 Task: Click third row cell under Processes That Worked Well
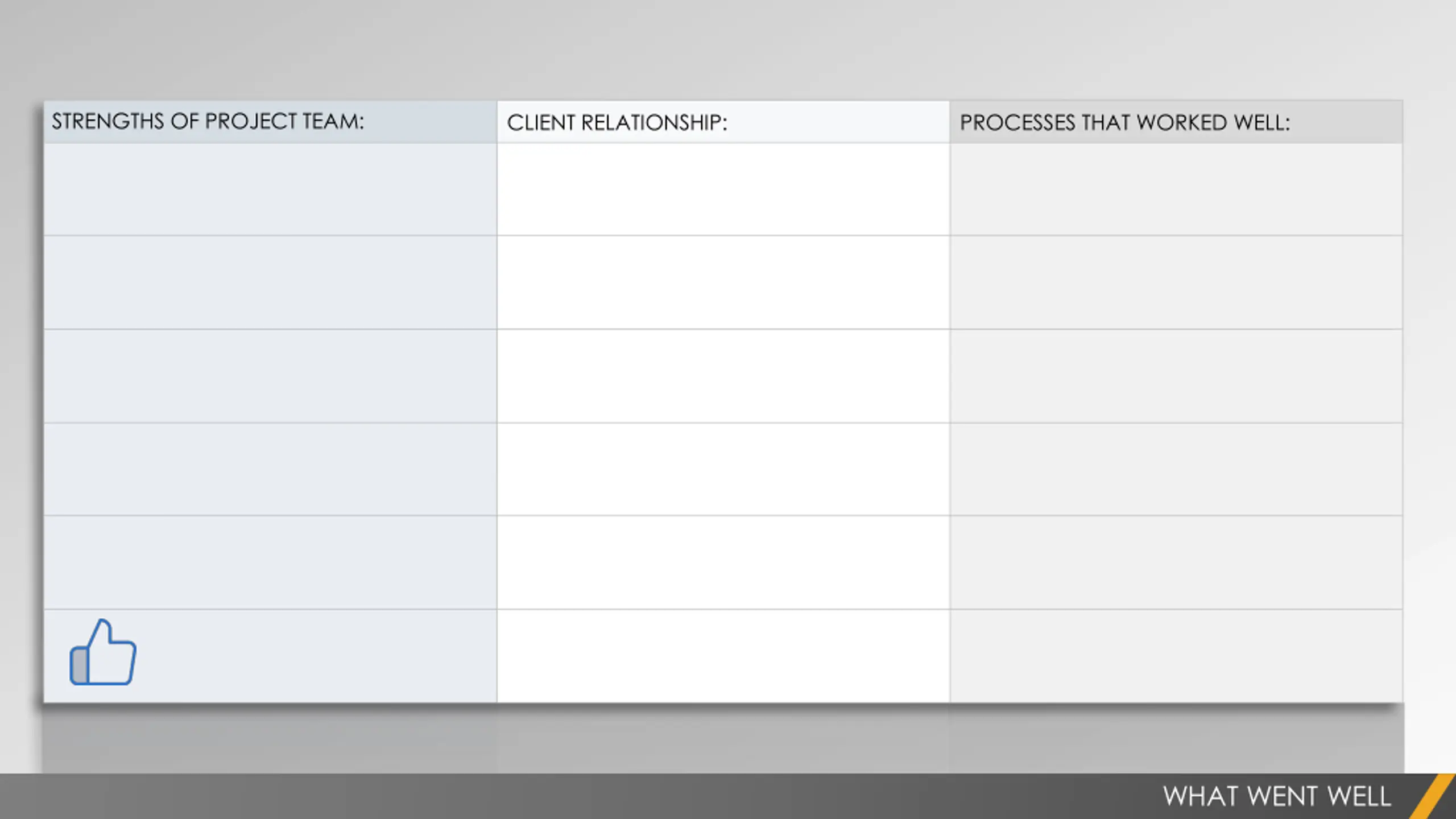click(1176, 376)
